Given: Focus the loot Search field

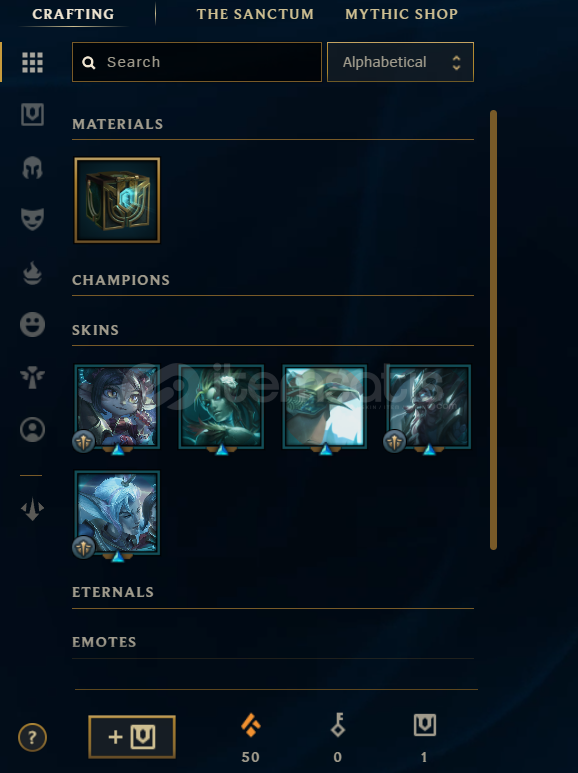Looking at the screenshot, I should pyautogui.click(x=197, y=62).
